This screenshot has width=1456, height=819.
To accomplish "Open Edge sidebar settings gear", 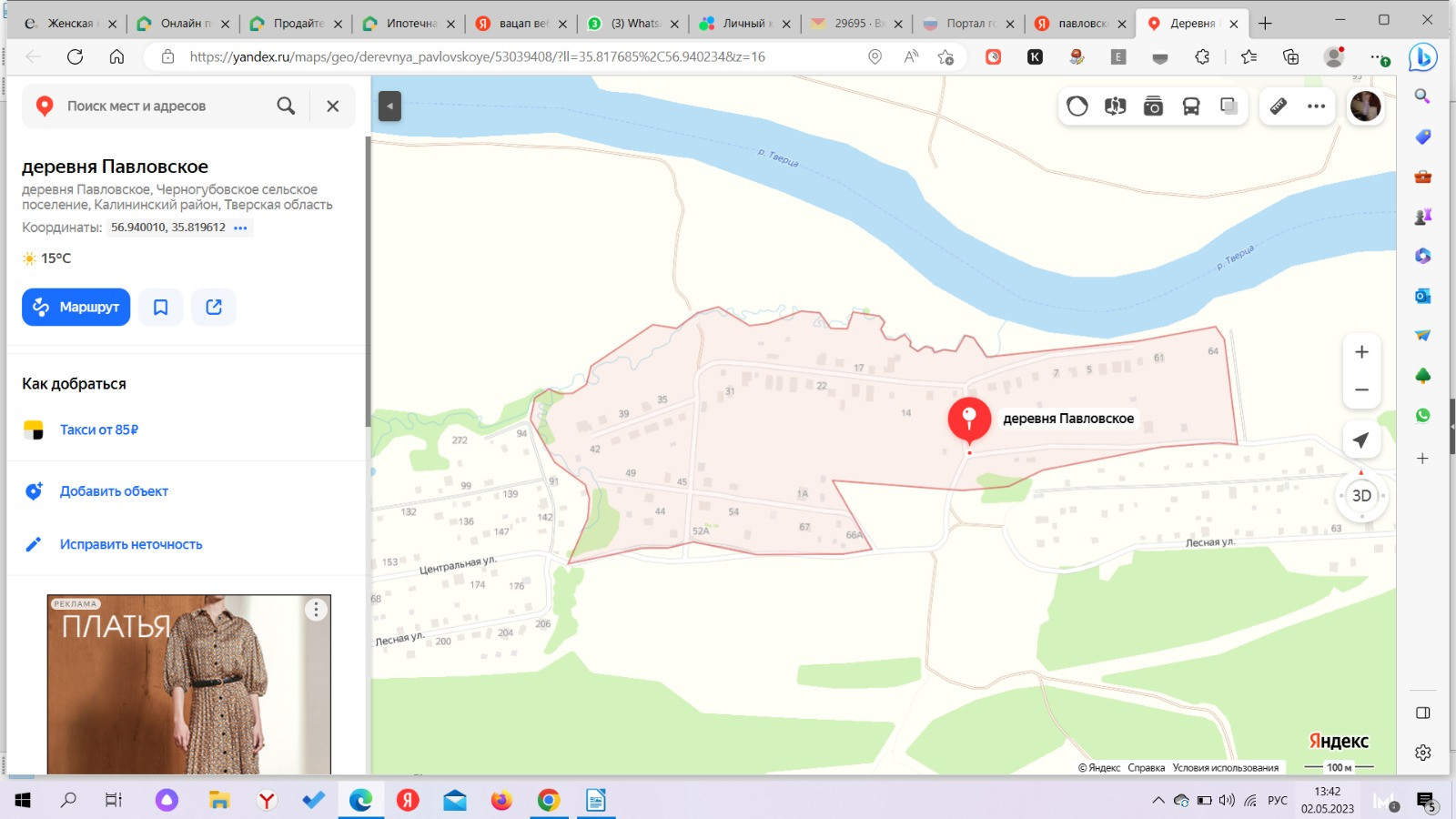I will coord(1422,753).
